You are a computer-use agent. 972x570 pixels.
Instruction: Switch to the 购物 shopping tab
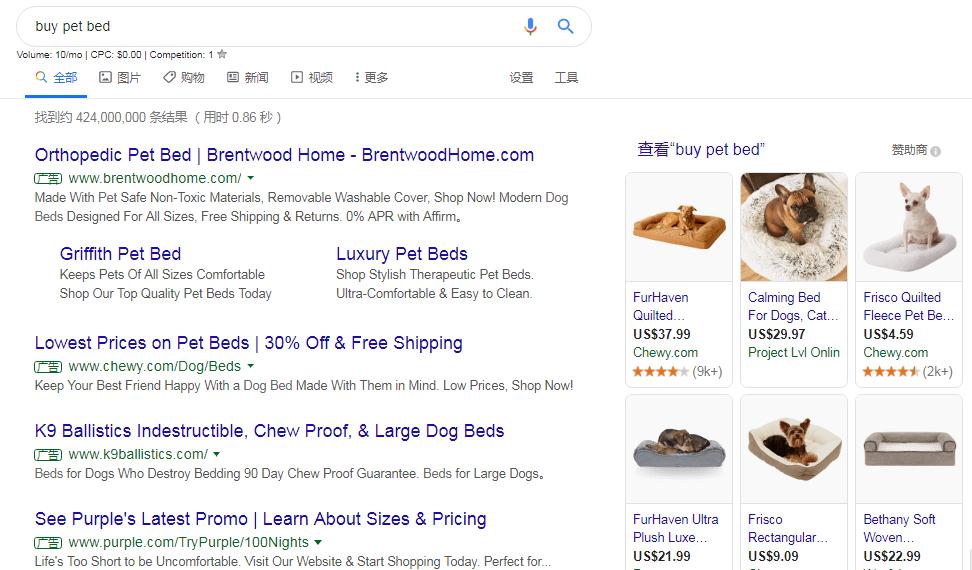(x=183, y=77)
